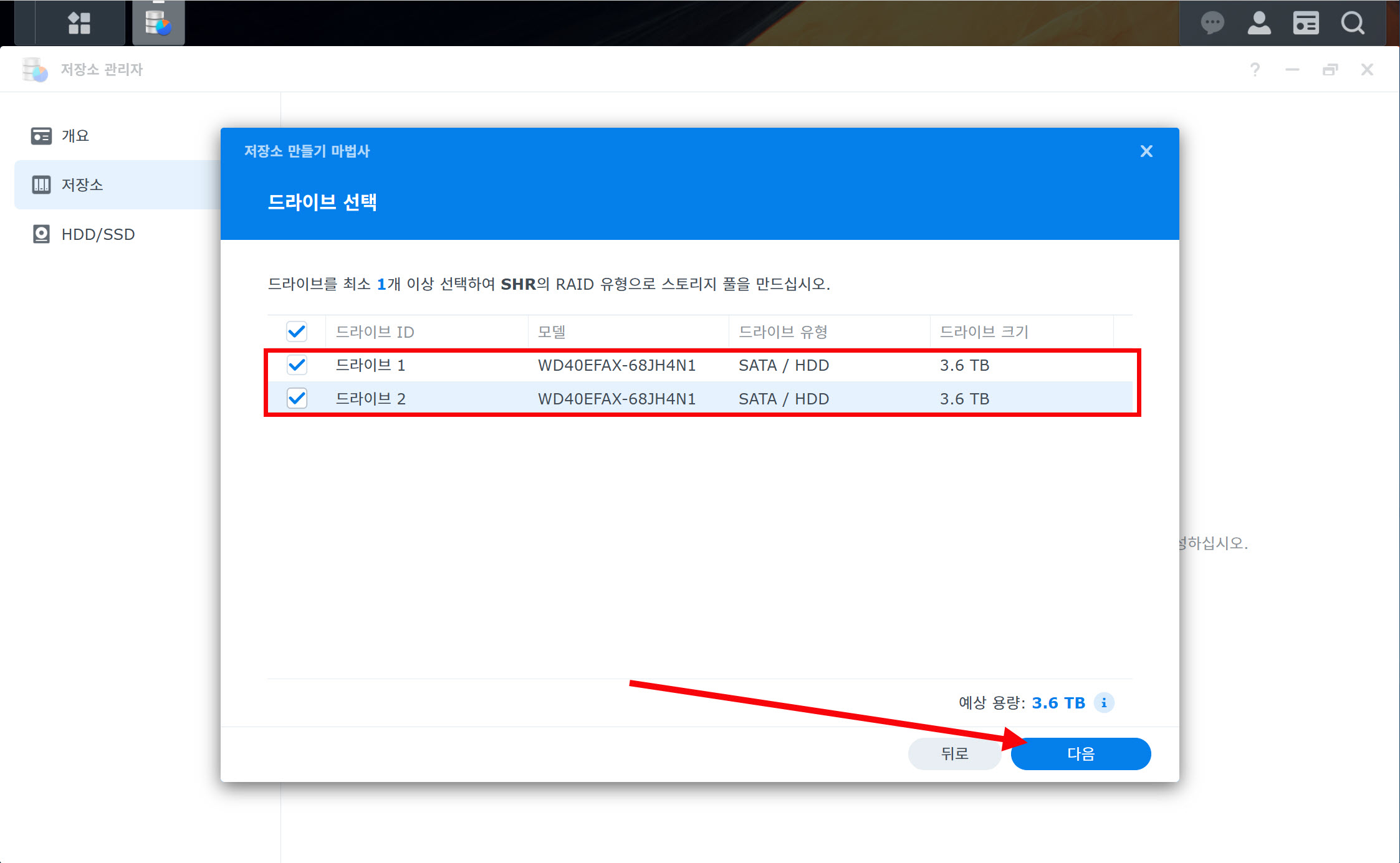Uncheck the 드라이브 1 checkbox

[x=297, y=365]
